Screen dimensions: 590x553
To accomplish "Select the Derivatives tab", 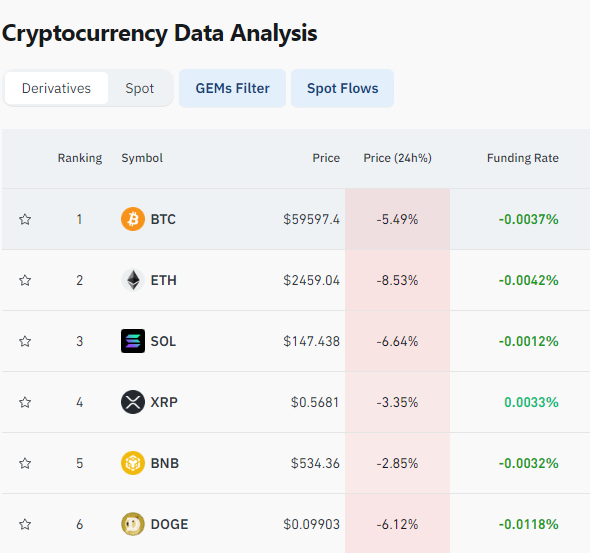I will tap(56, 88).
